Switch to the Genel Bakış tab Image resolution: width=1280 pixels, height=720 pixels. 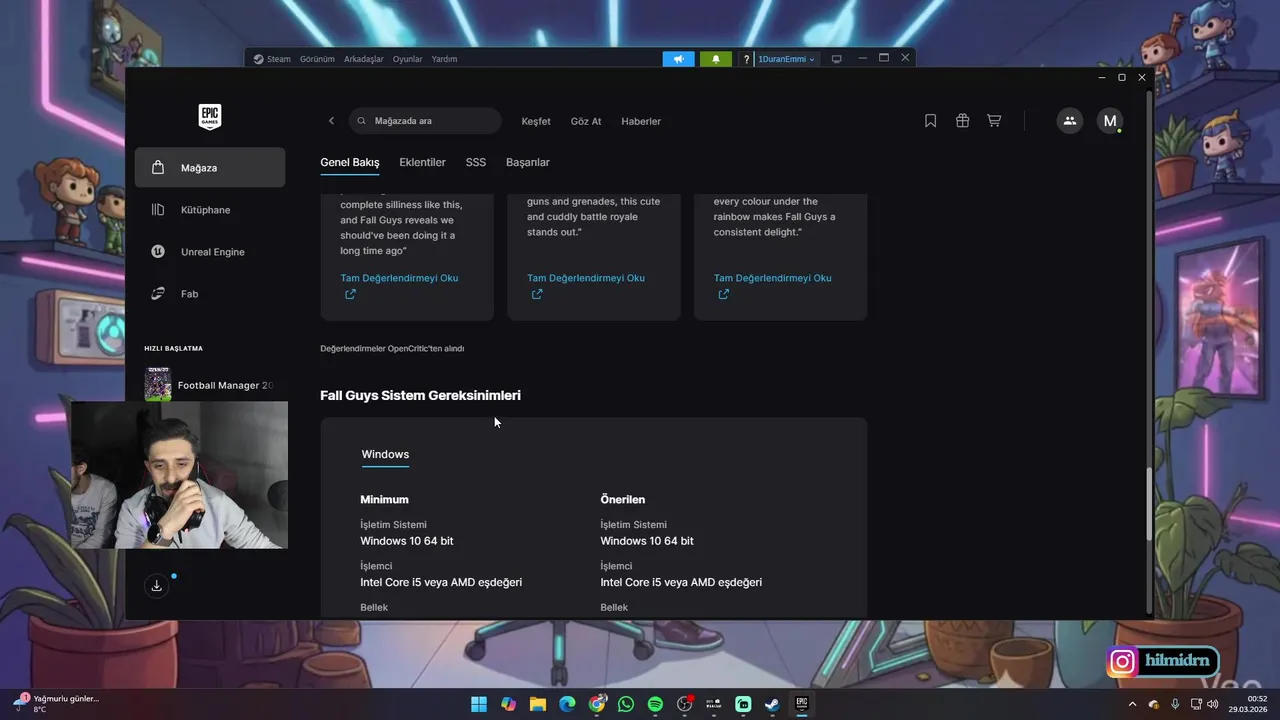[x=350, y=162]
